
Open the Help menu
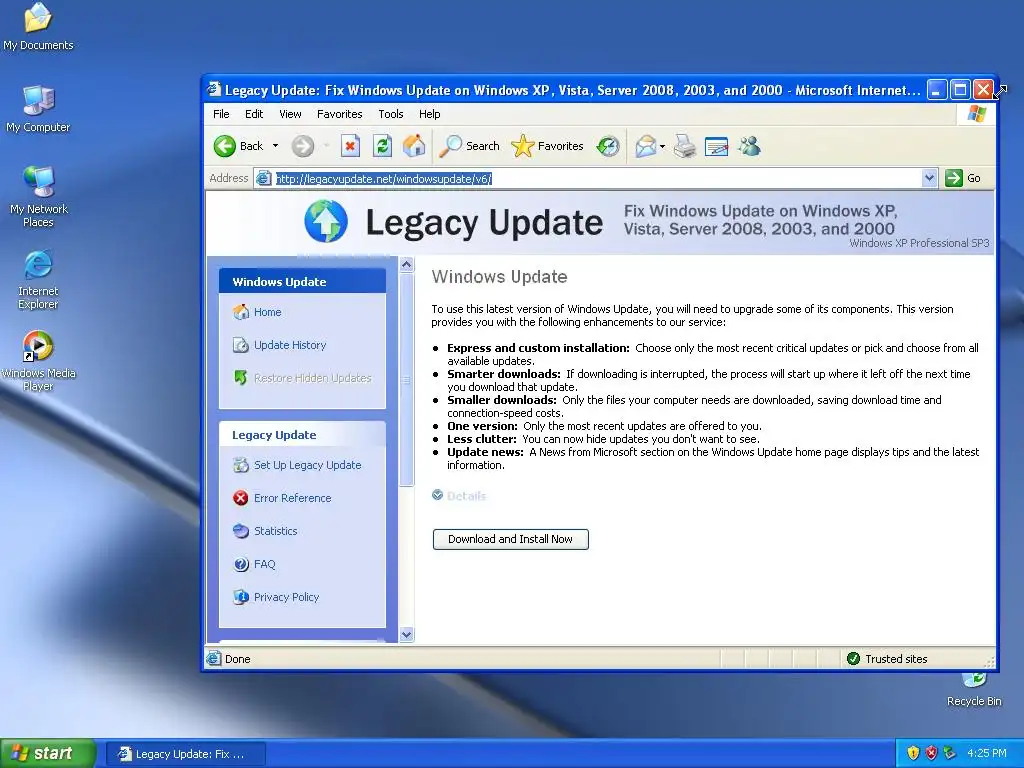tap(430, 114)
